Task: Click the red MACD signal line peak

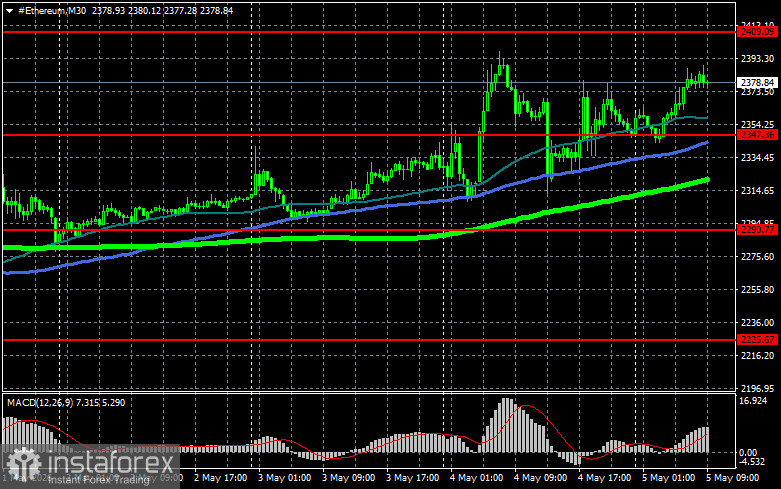Action: tap(524, 406)
